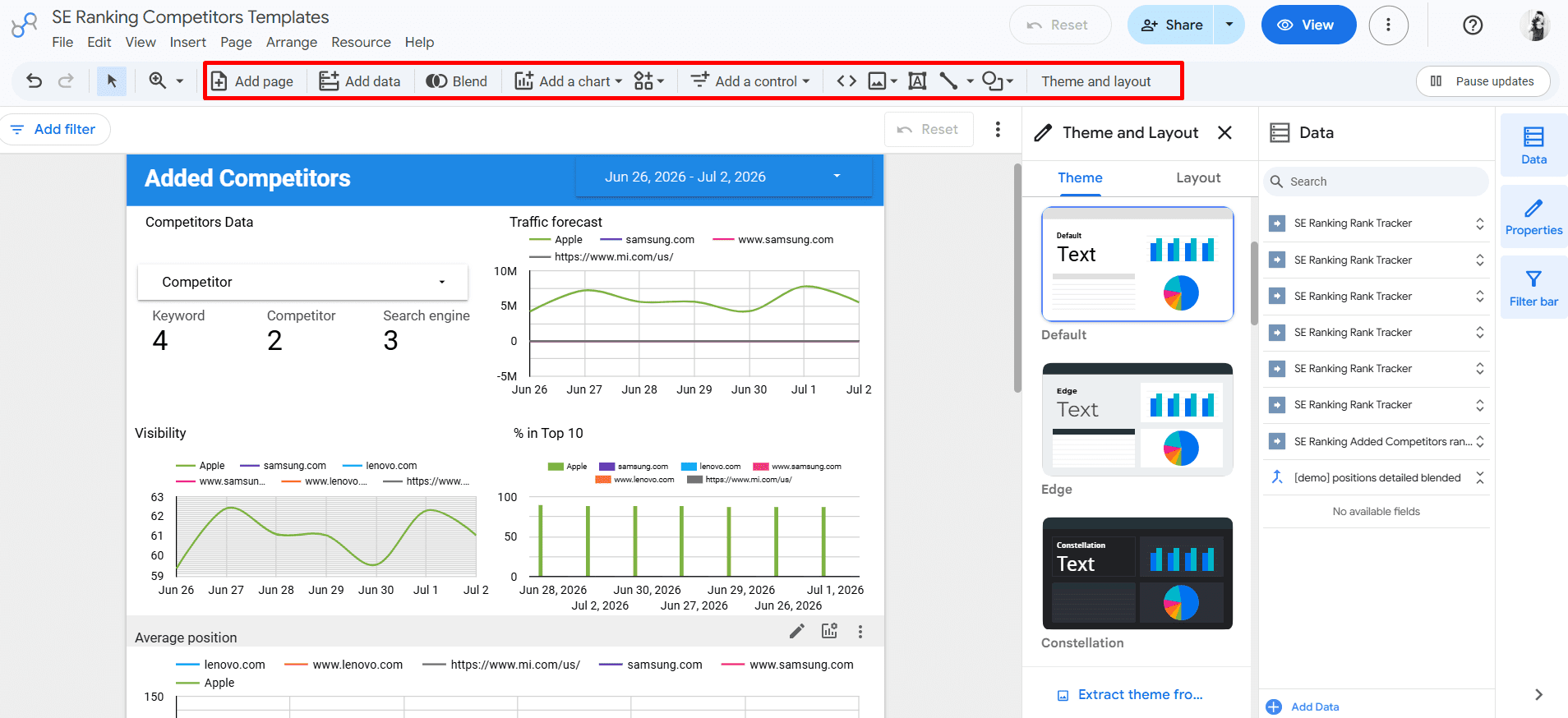Open filter bar three-dot menu

coord(998,130)
